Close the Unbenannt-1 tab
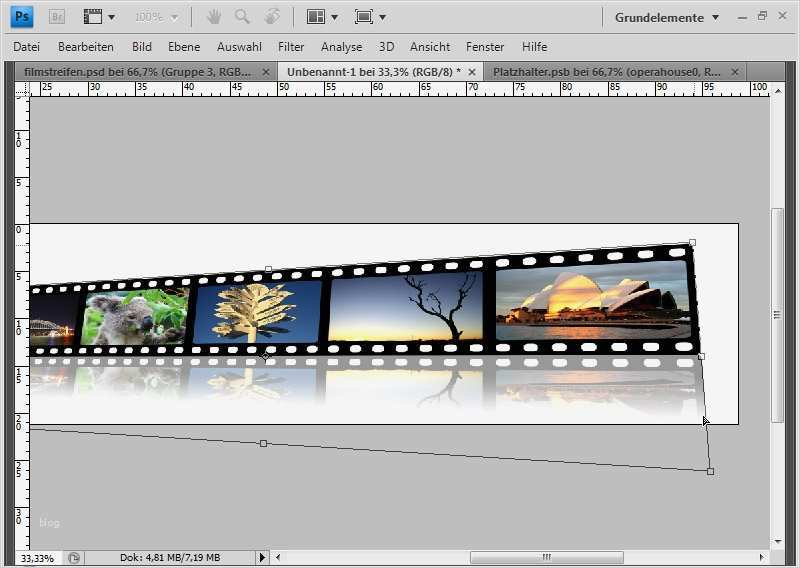Image resolution: width=800 pixels, height=568 pixels. pyautogui.click(x=472, y=72)
